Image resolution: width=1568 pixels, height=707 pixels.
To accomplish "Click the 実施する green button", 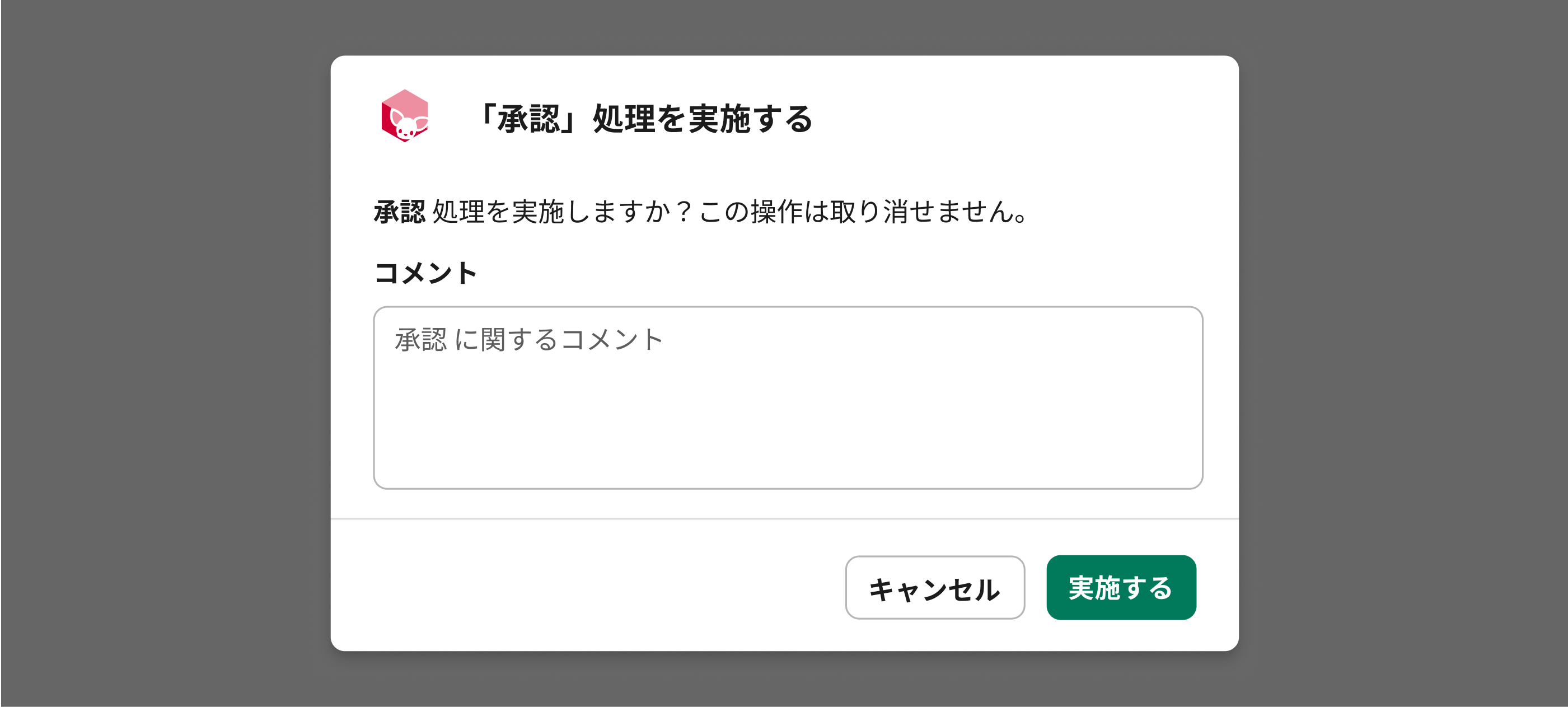I will (x=1121, y=587).
